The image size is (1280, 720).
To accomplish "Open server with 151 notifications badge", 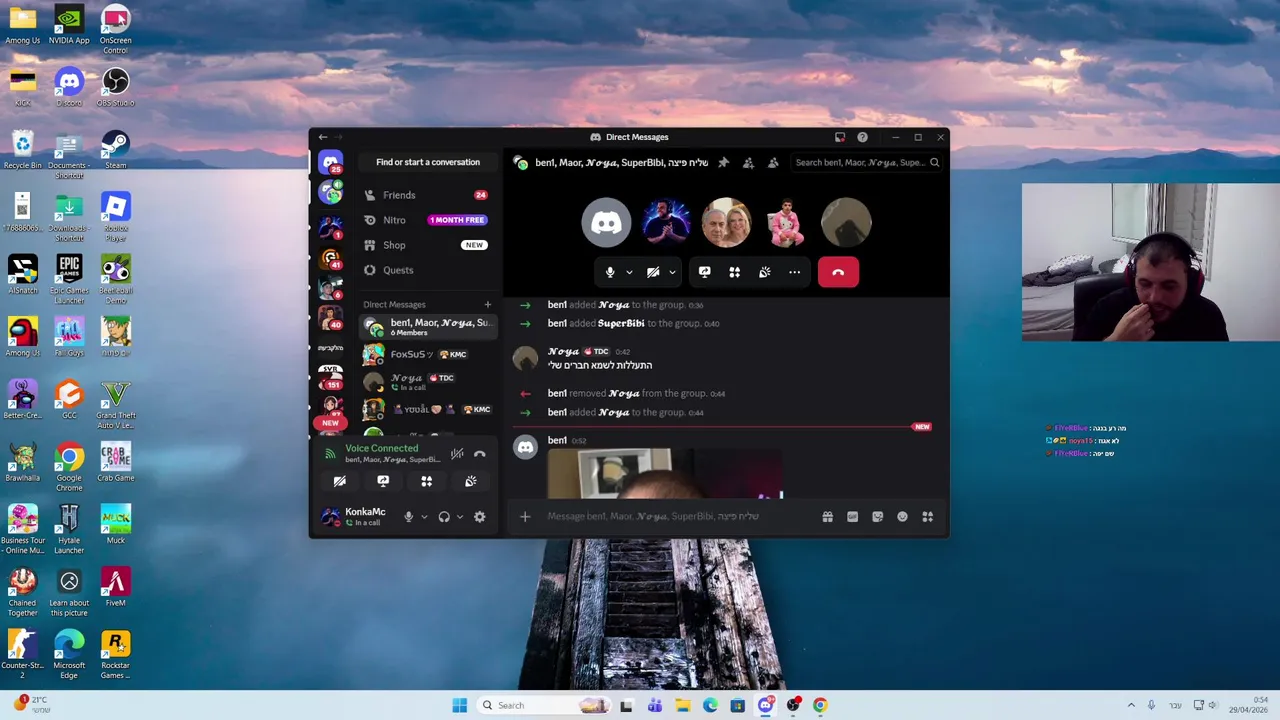I will tap(331, 377).
